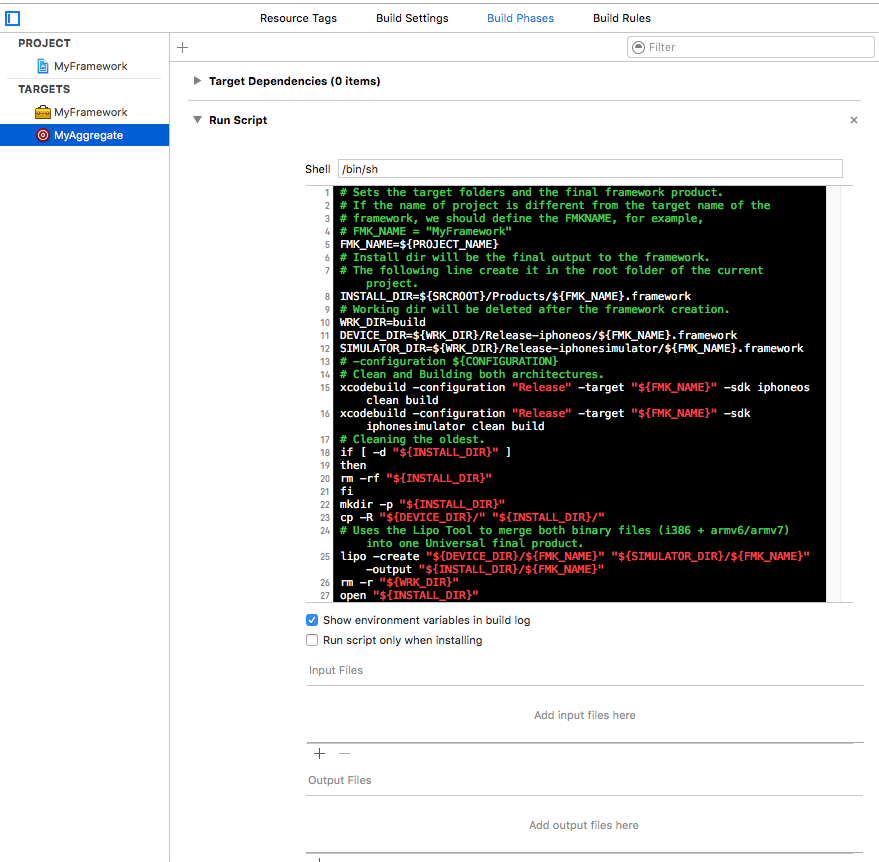879x862 pixels.
Task: Click the plus icon above Output Files
Action: (319, 753)
